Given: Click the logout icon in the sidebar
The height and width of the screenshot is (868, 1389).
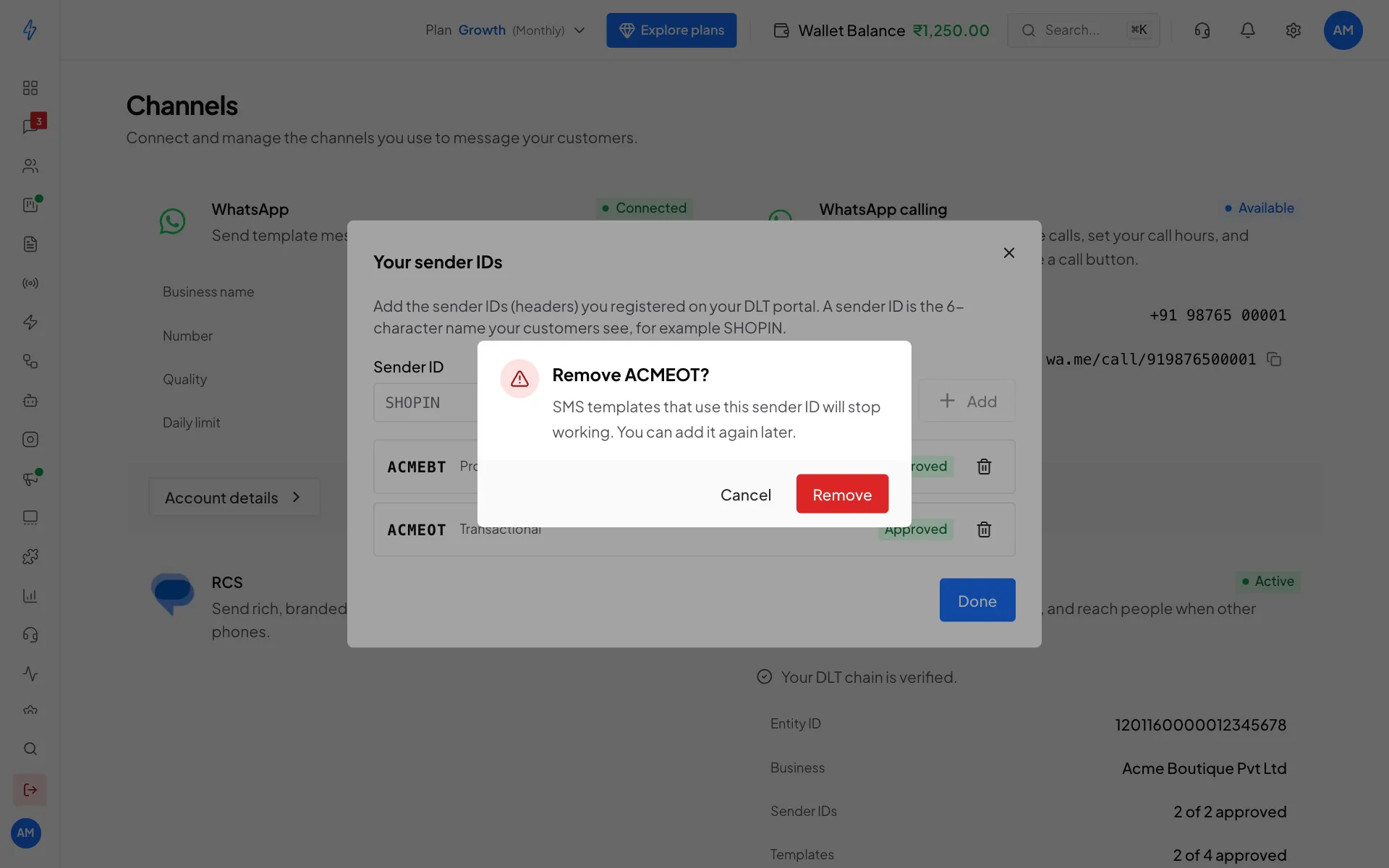Looking at the screenshot, I should pos(30,790).
